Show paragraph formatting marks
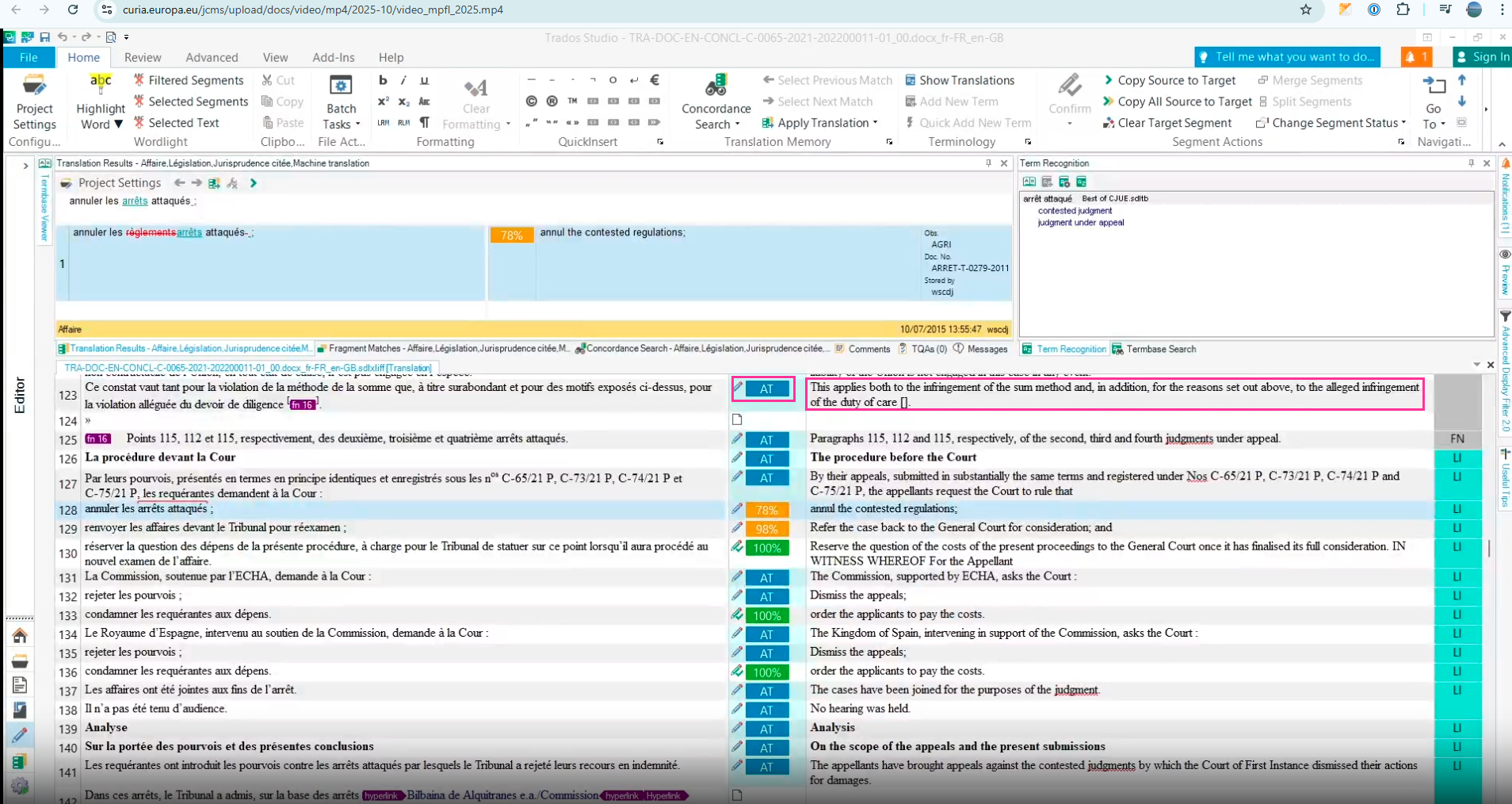Screen dimensions: 1512x804 pos(425,123)
